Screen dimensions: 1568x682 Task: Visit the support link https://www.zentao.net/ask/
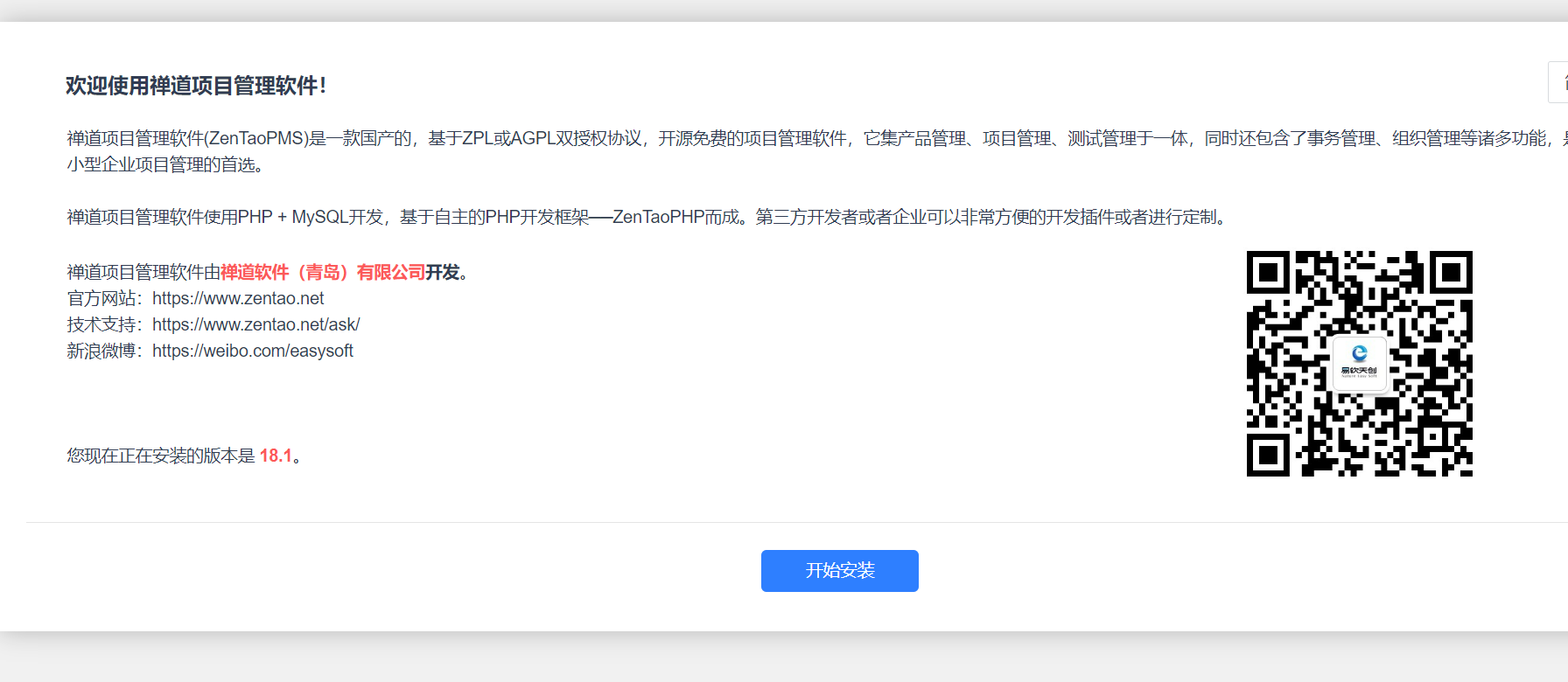tap(256, 324)
